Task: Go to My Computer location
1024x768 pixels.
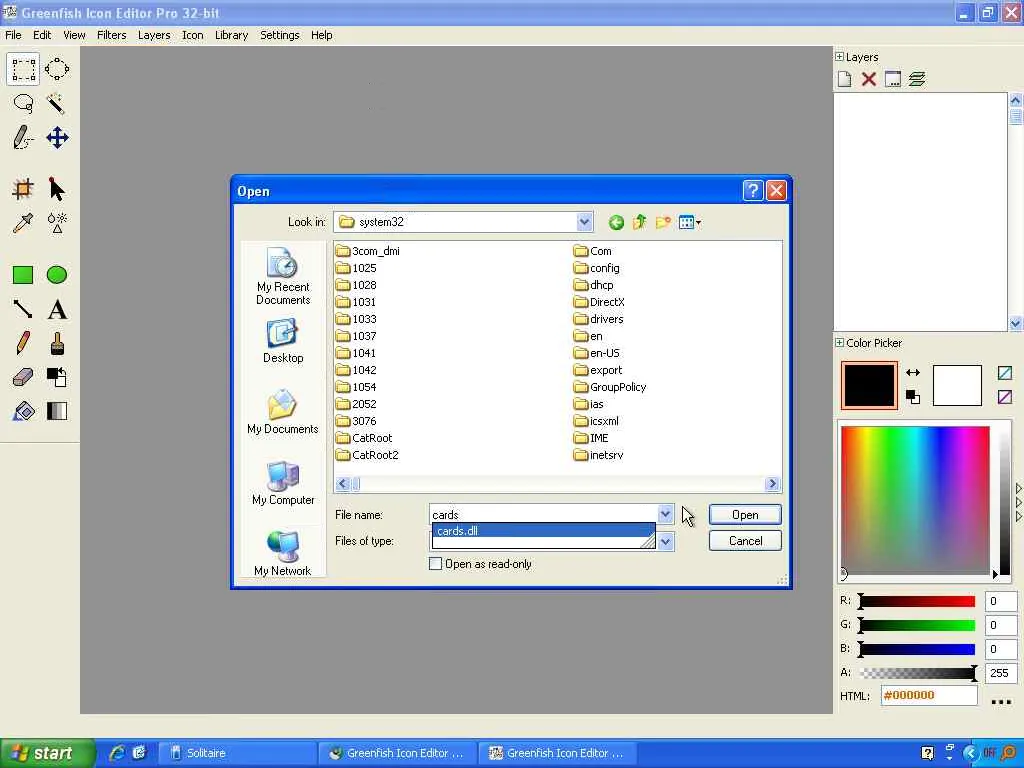Action: click(283, 483)
